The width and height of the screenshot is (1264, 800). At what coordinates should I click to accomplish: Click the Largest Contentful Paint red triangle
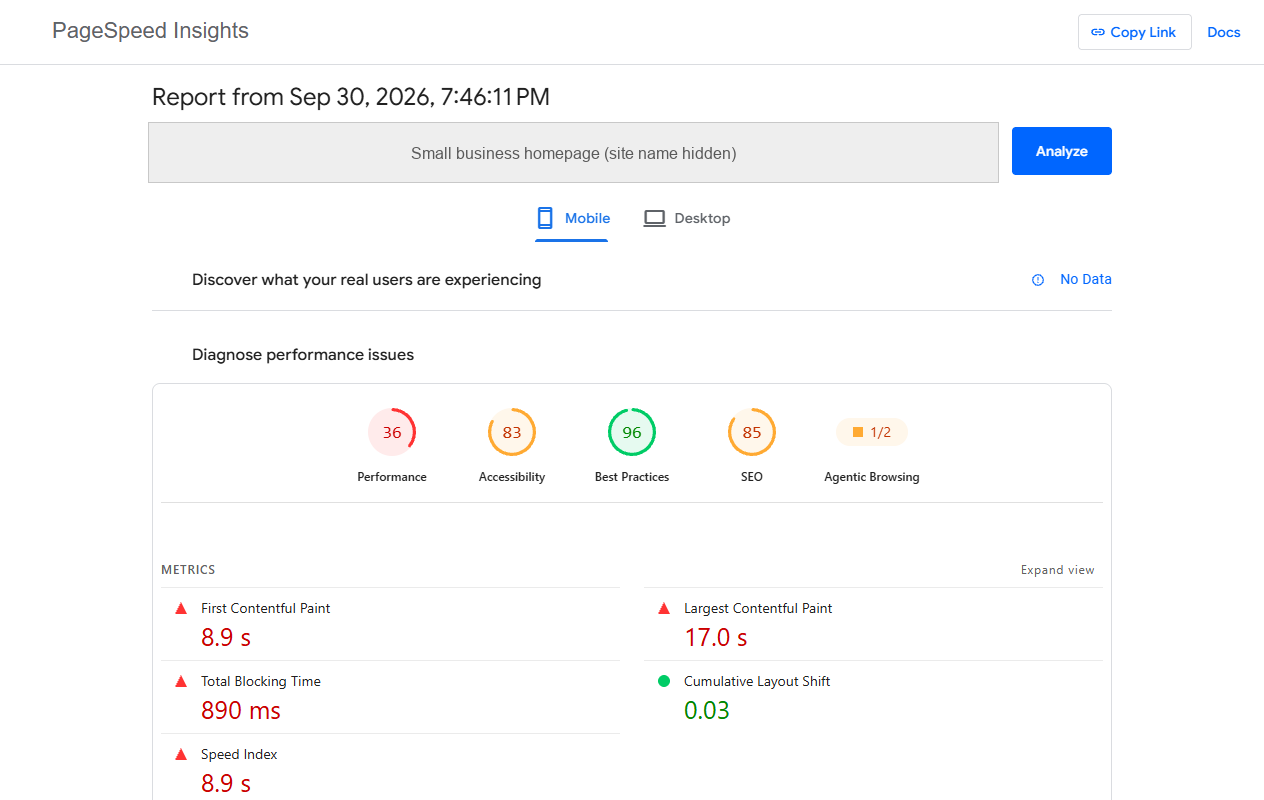664,608
